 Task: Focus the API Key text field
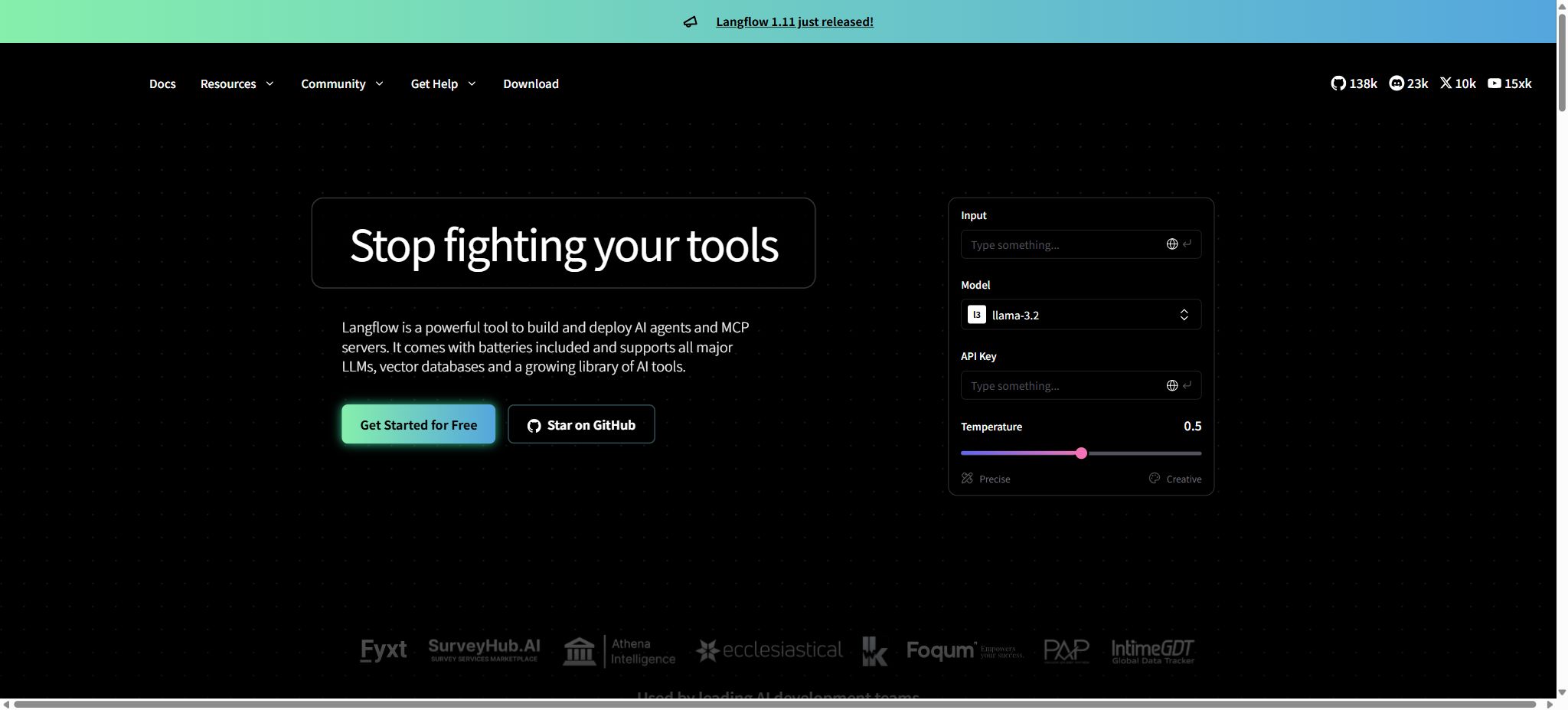(1081, 385)
